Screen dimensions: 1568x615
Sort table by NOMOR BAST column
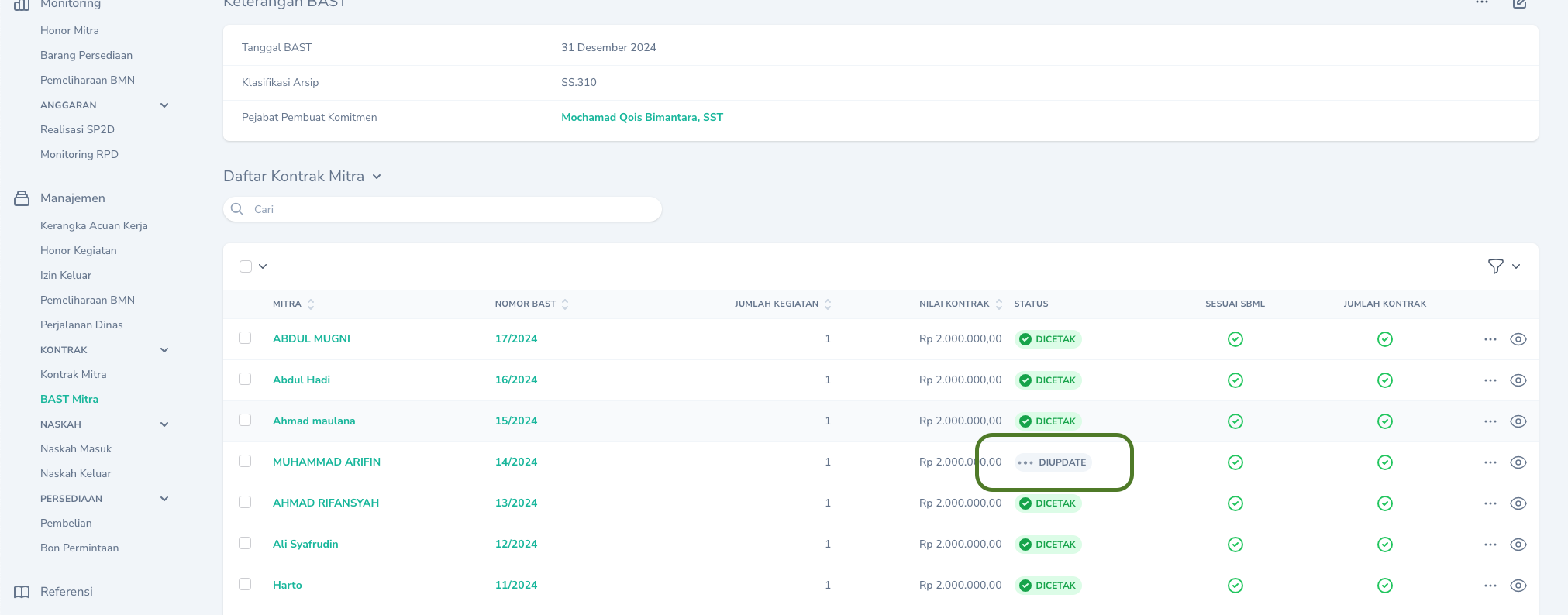pos(532,304)
